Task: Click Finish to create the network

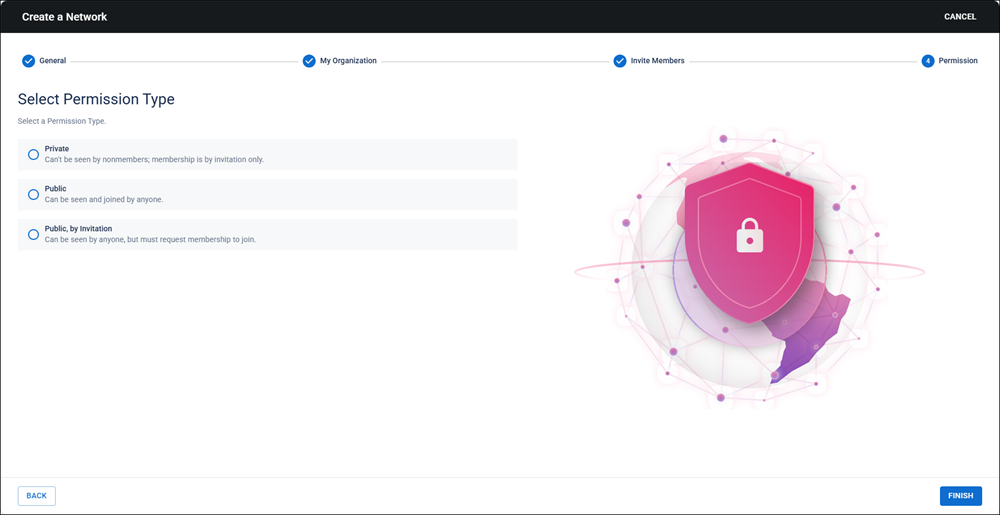Action: tap(960, 496)
